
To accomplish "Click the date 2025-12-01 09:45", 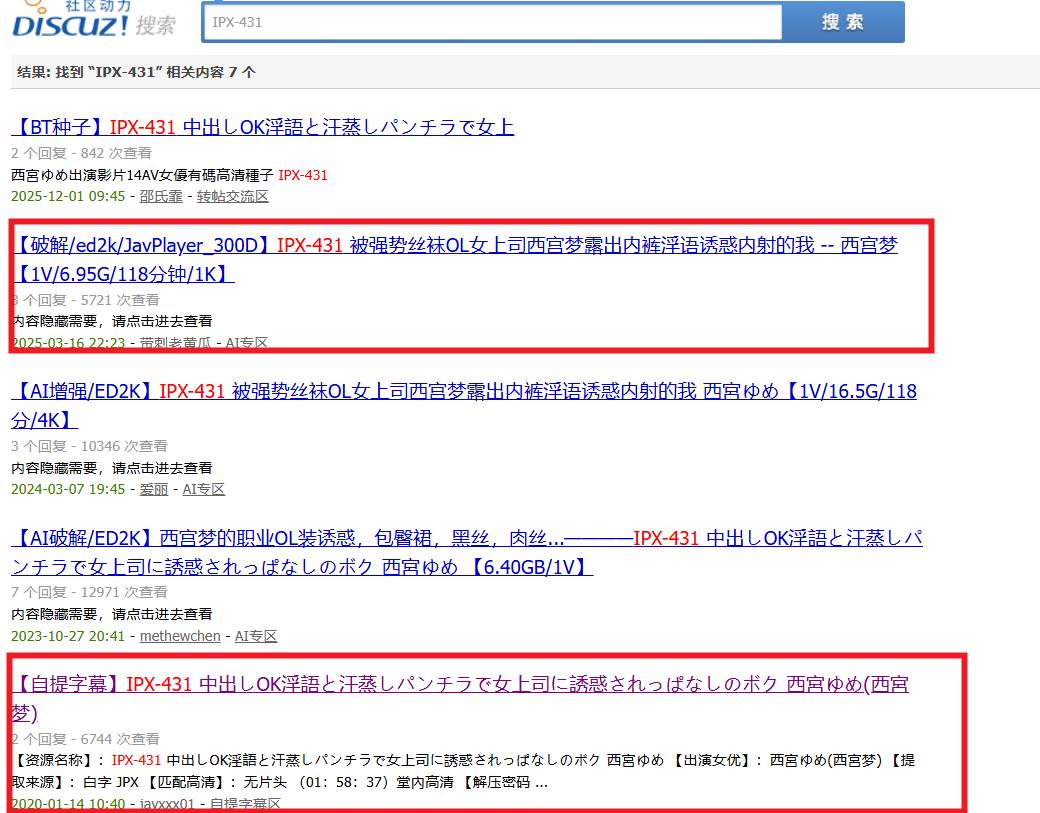I will pyautogui.click(x=68, y=196).
